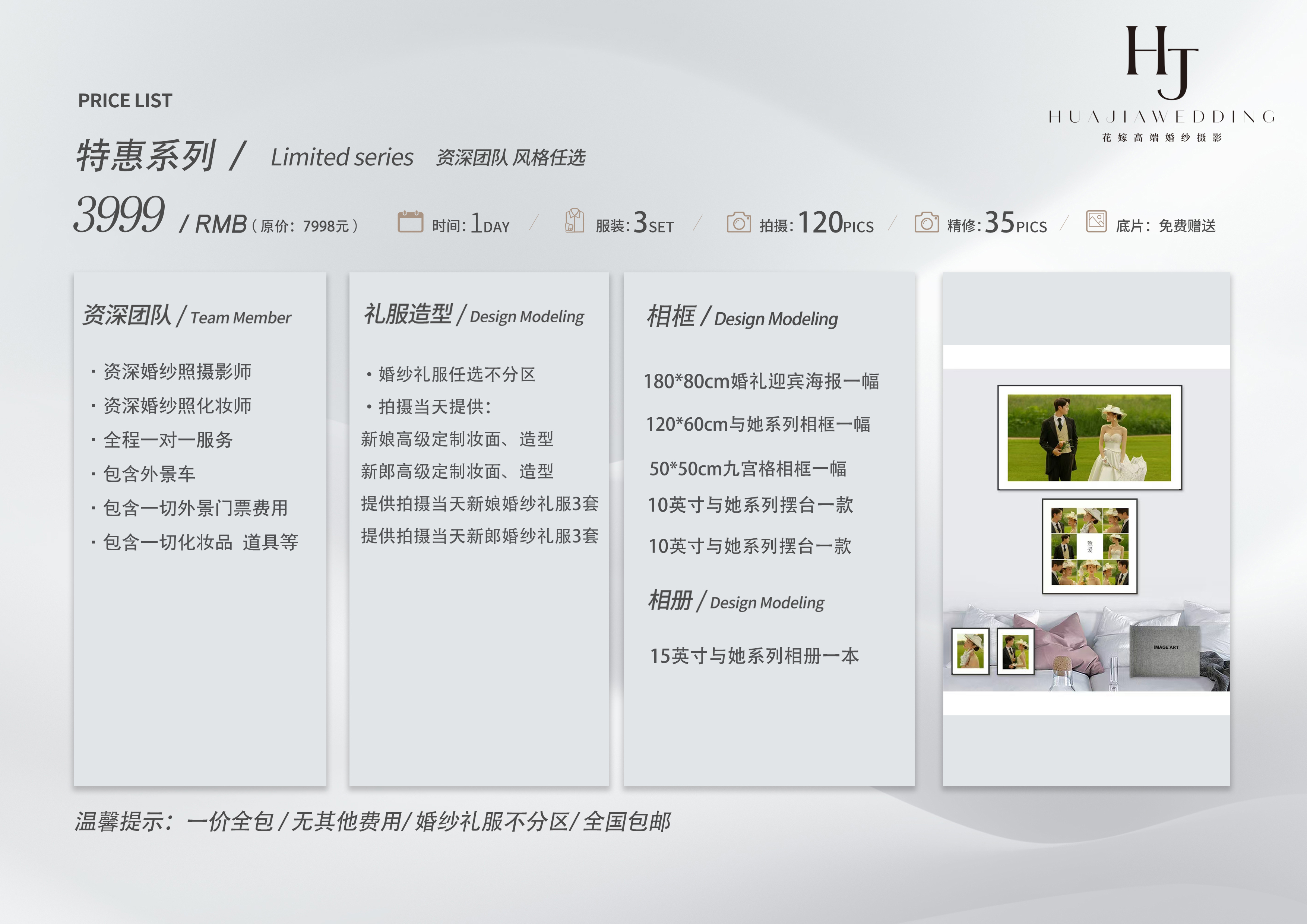
Task: Click the 底片：免费赠送 label
Action: tap(1165, 226)
